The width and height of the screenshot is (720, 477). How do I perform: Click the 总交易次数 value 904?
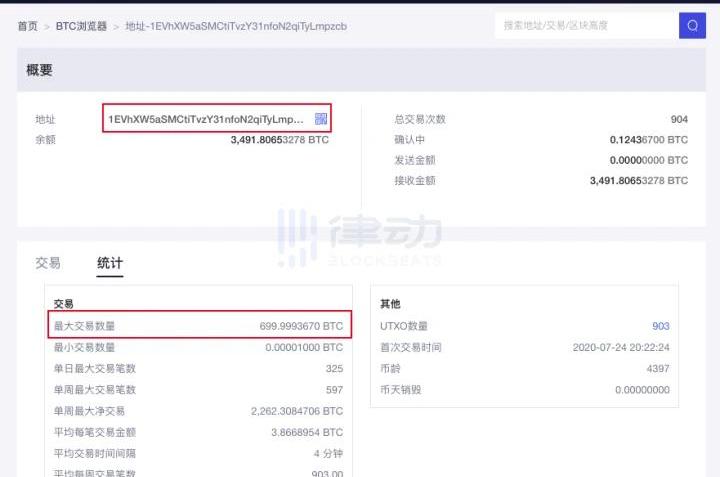pyautogui.click(x=678, y=119)
